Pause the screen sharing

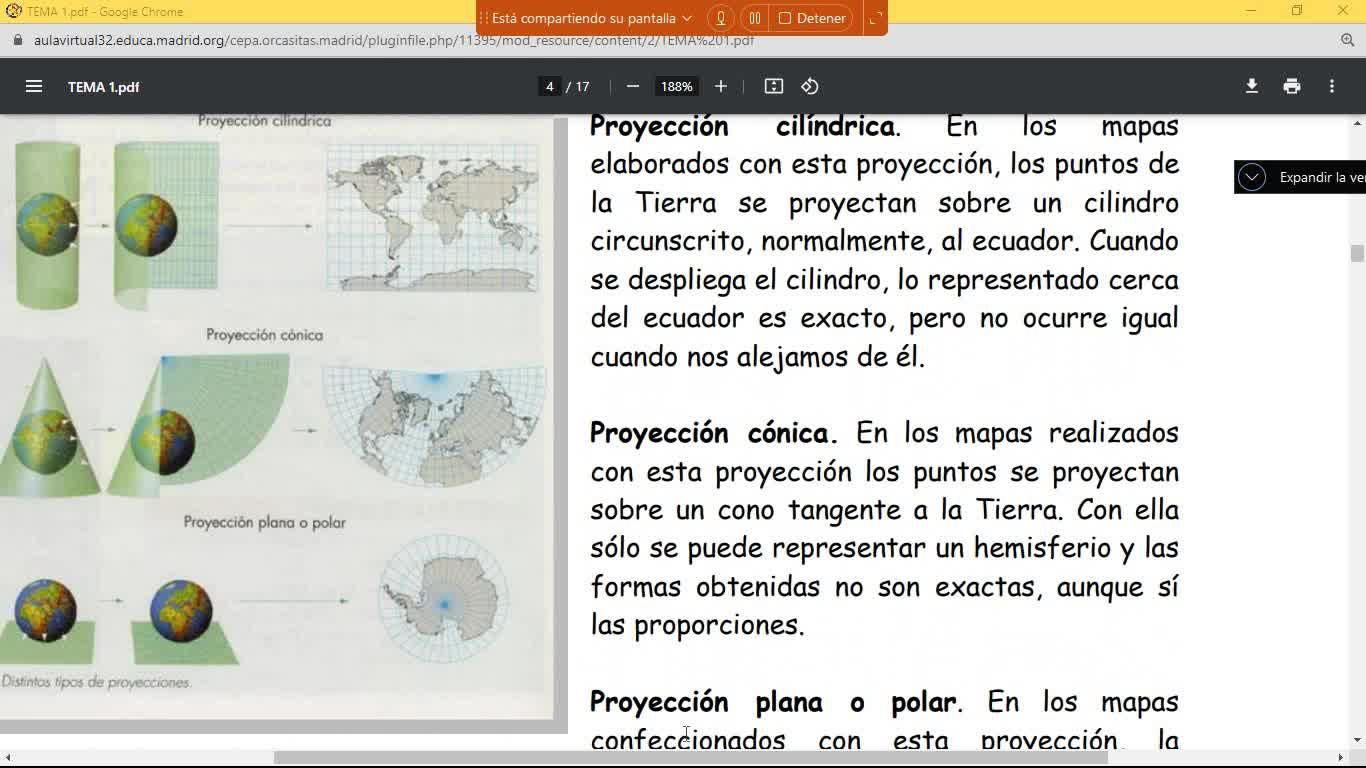pos(755,18)
